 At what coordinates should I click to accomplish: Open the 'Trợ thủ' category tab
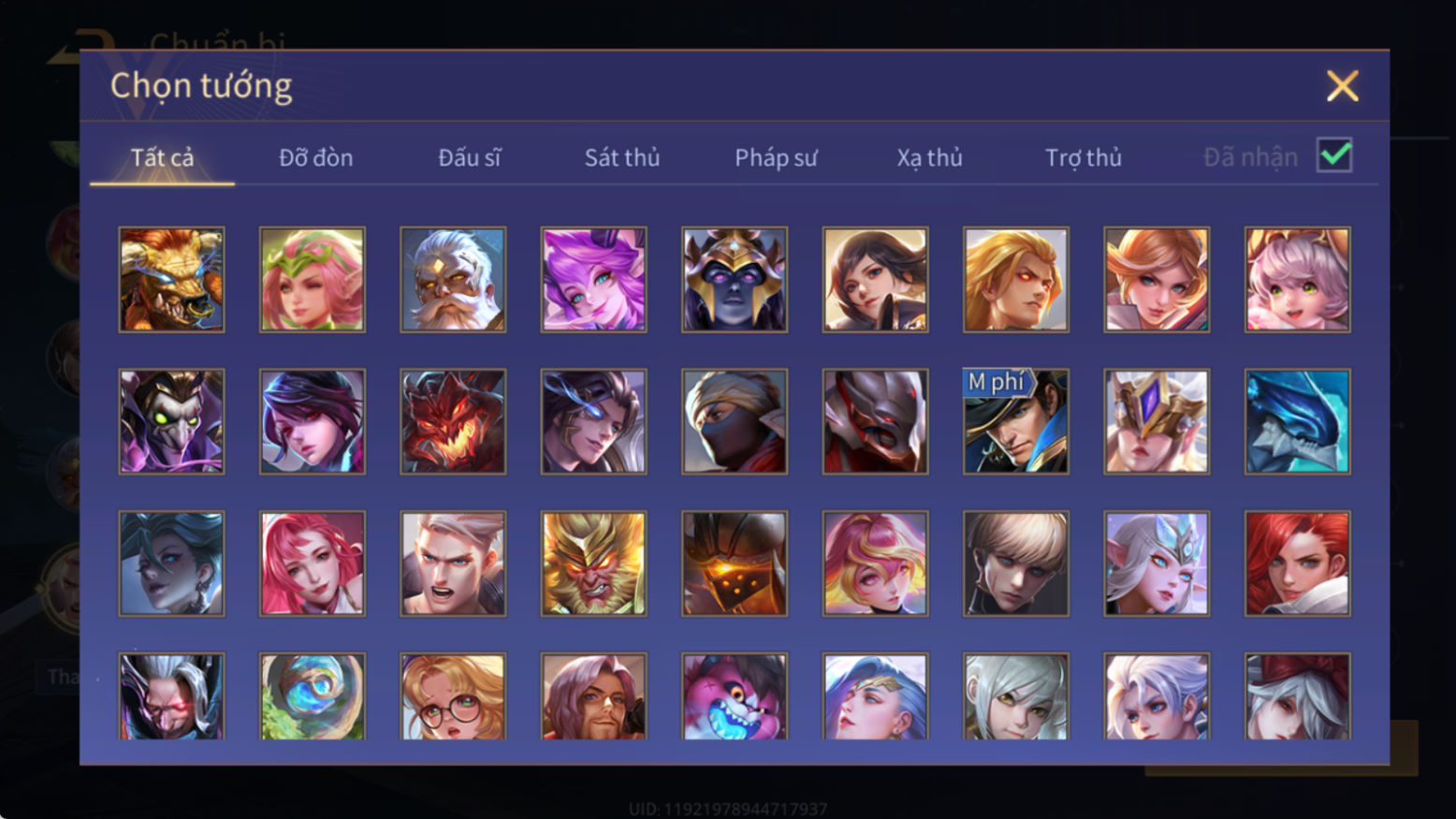[1084, 157]
